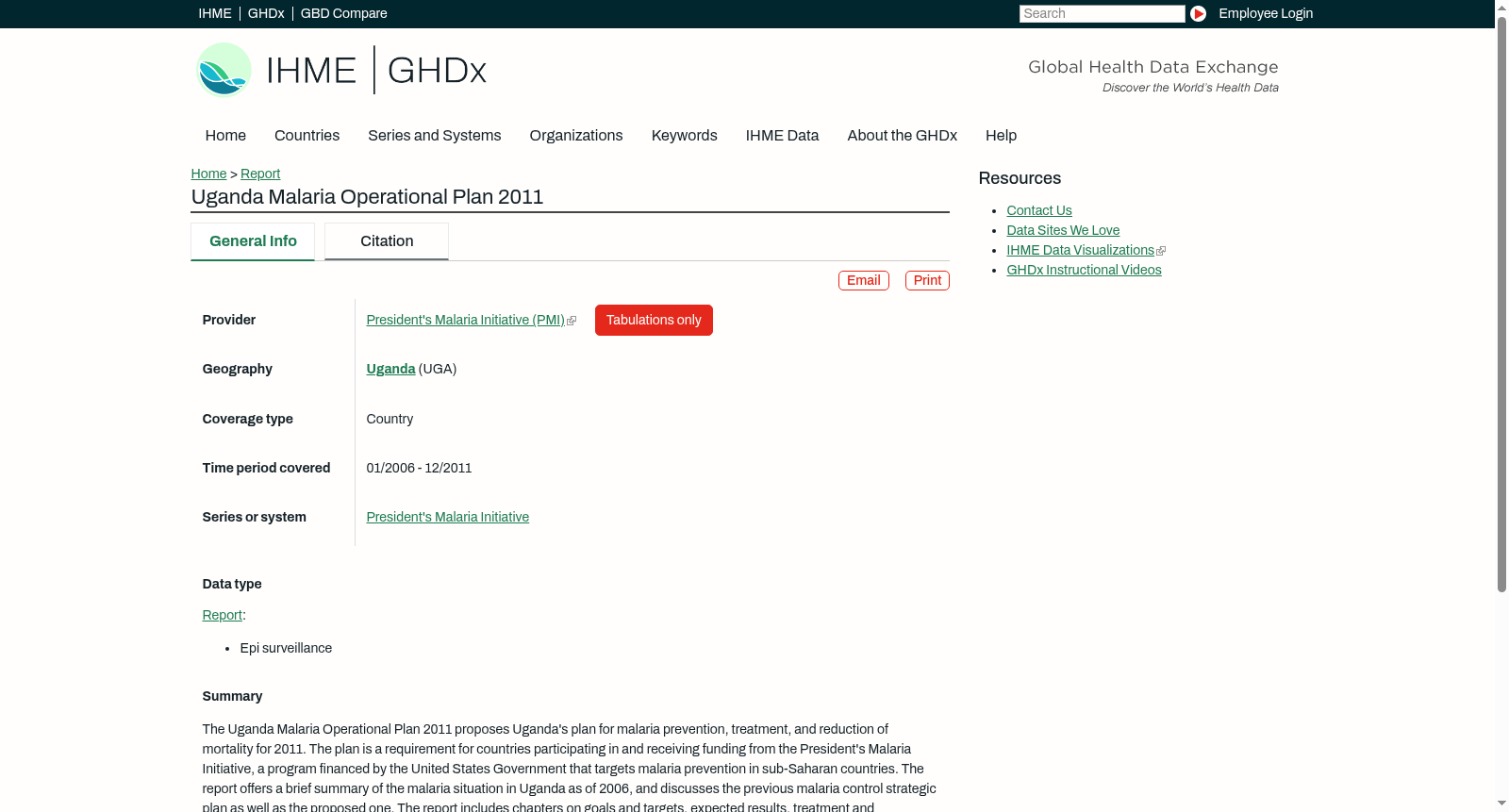Select the General Info tab
The image size is (1509, 812).
click(253, 241)
